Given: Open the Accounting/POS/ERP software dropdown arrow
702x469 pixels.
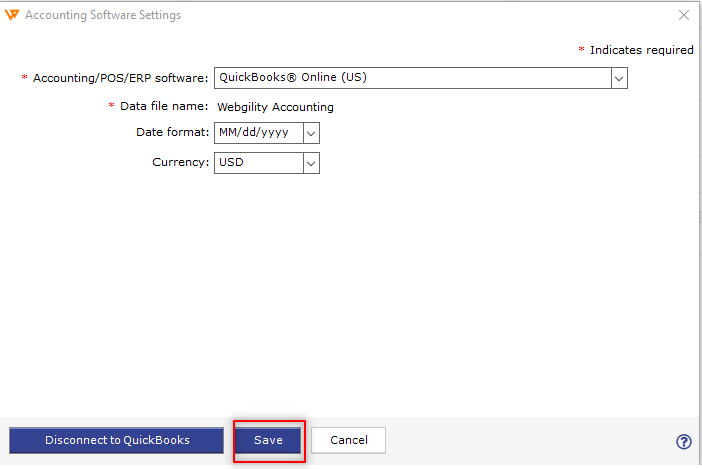Looking at the screenshot, I should pos(619,78).
